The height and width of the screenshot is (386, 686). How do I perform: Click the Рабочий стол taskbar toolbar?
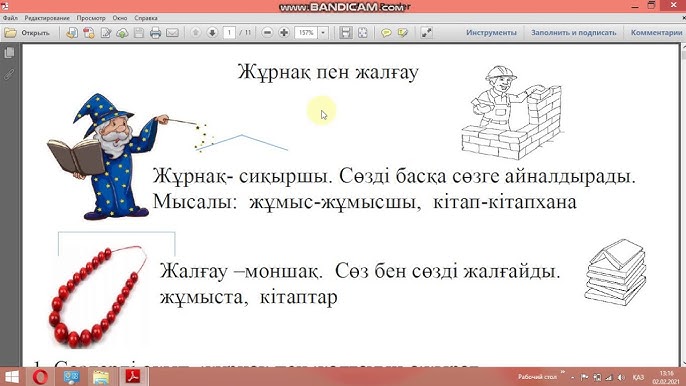tap(537, 377)
